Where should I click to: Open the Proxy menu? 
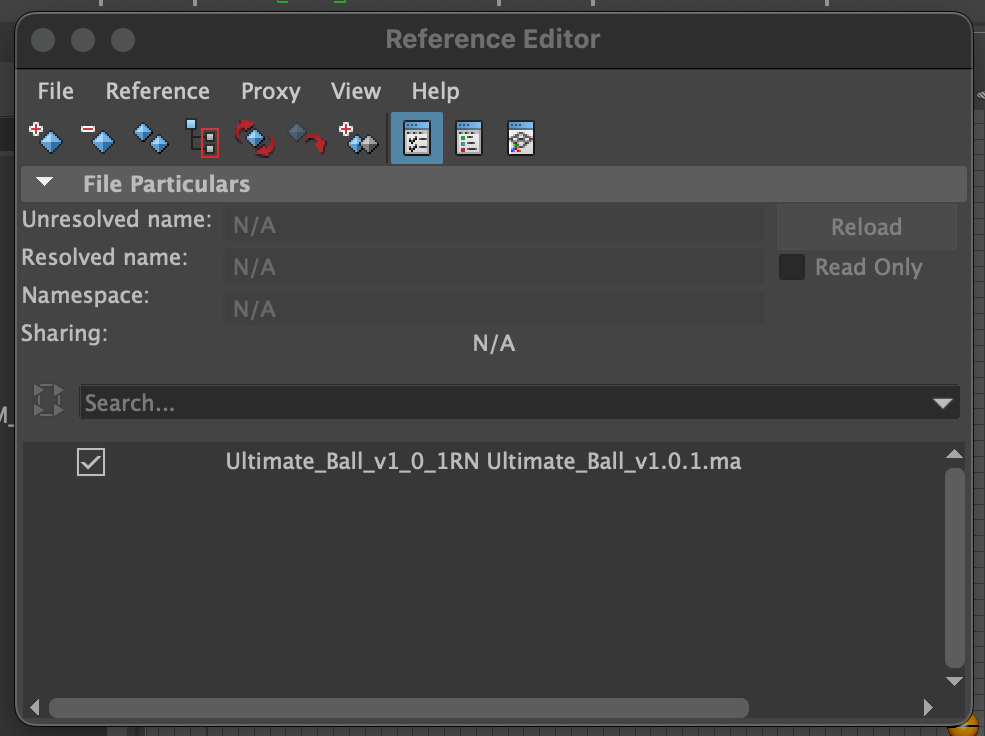[271, 91]
